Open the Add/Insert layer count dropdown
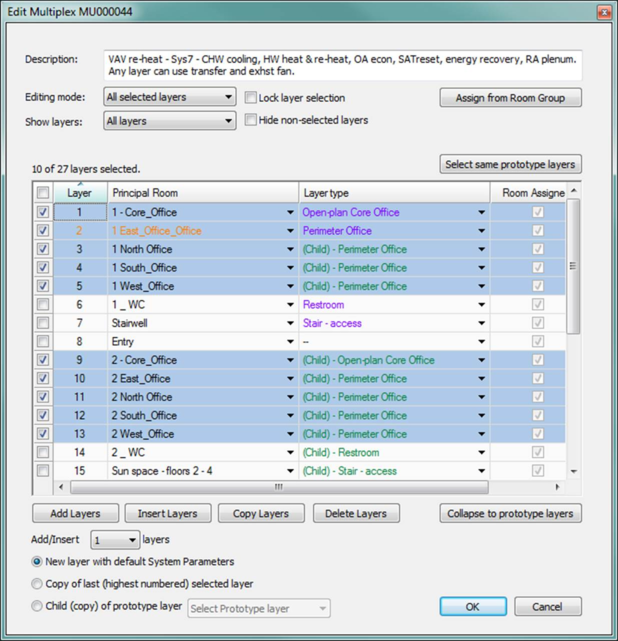 (x=114, y=540)
